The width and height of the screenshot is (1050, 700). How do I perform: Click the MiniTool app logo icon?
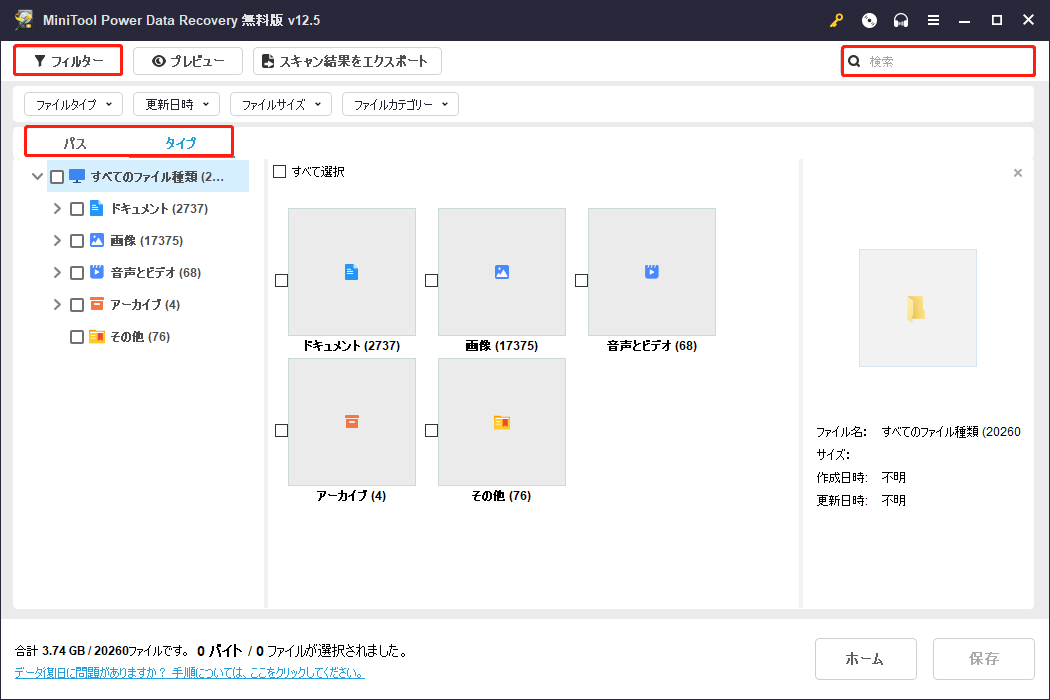[x=24, y=19]
